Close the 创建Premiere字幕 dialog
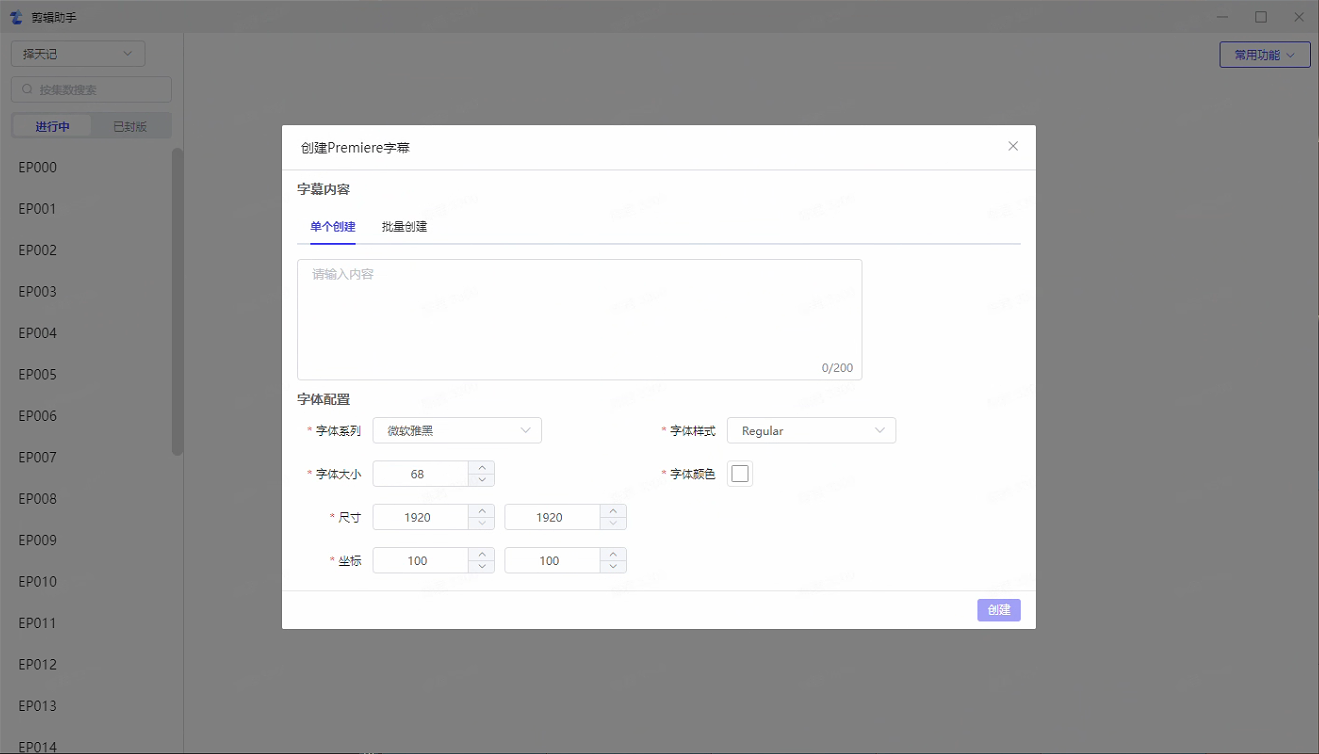Screen dimensions: 1319x754 tap(1013, 146)
